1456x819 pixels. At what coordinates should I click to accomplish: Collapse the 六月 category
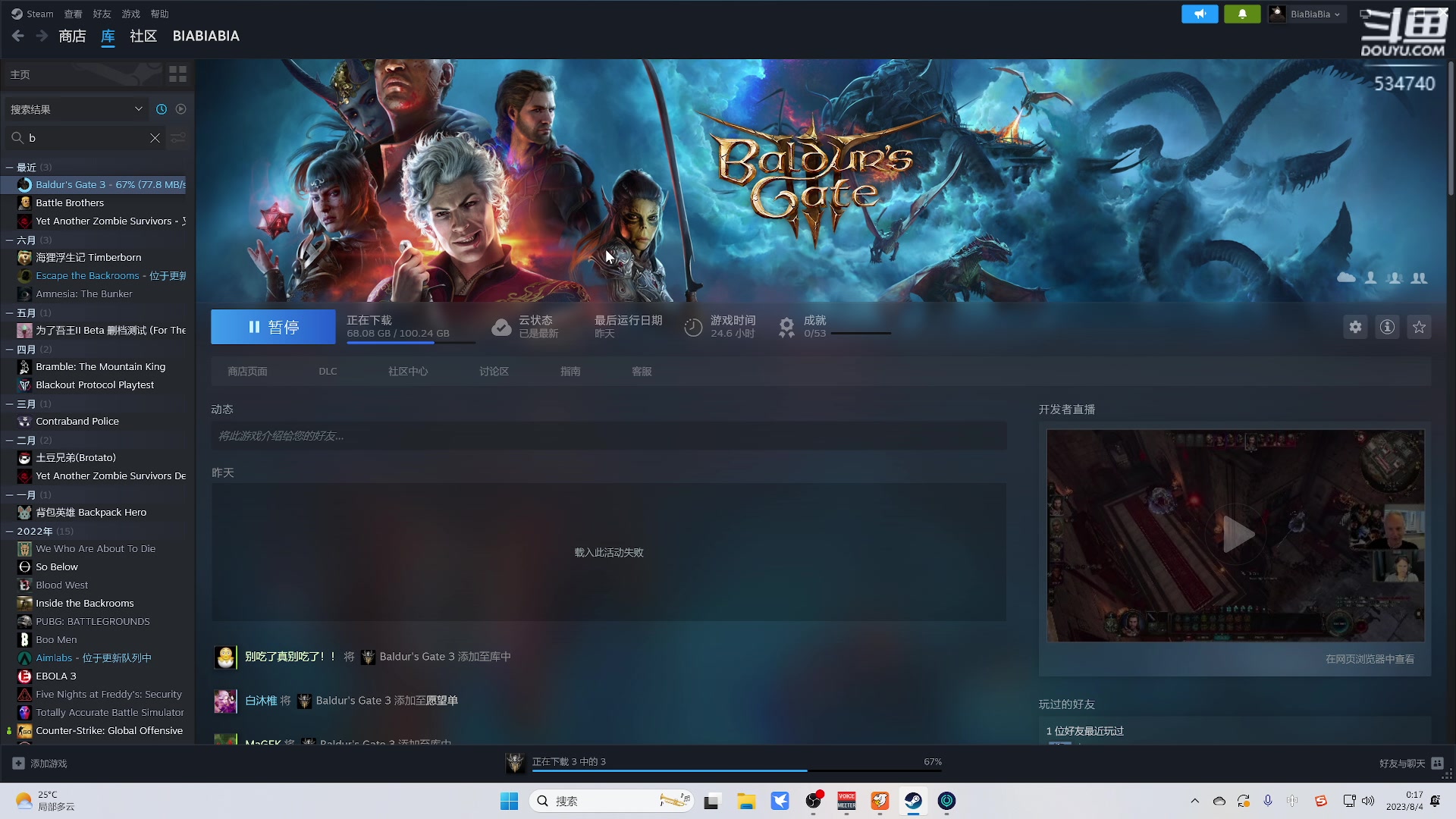(x=9, y=240)
